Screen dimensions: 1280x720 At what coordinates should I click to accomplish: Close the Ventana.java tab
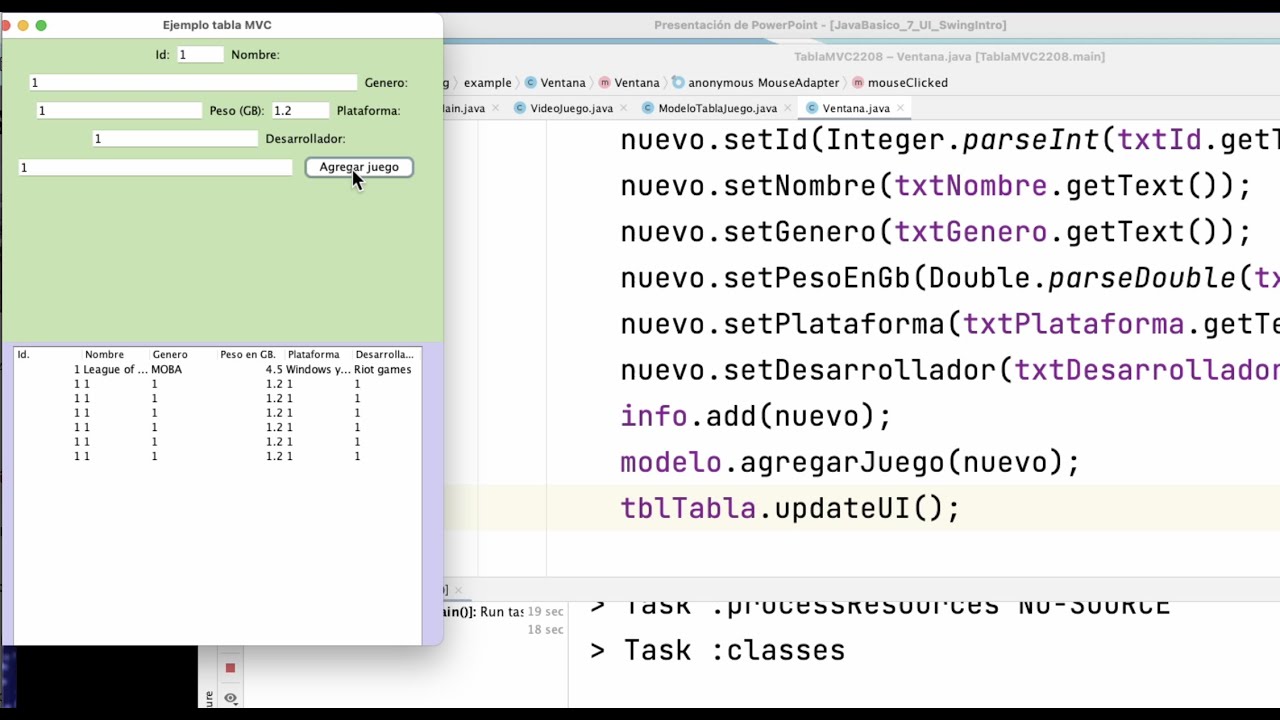[x=900, y=108]
